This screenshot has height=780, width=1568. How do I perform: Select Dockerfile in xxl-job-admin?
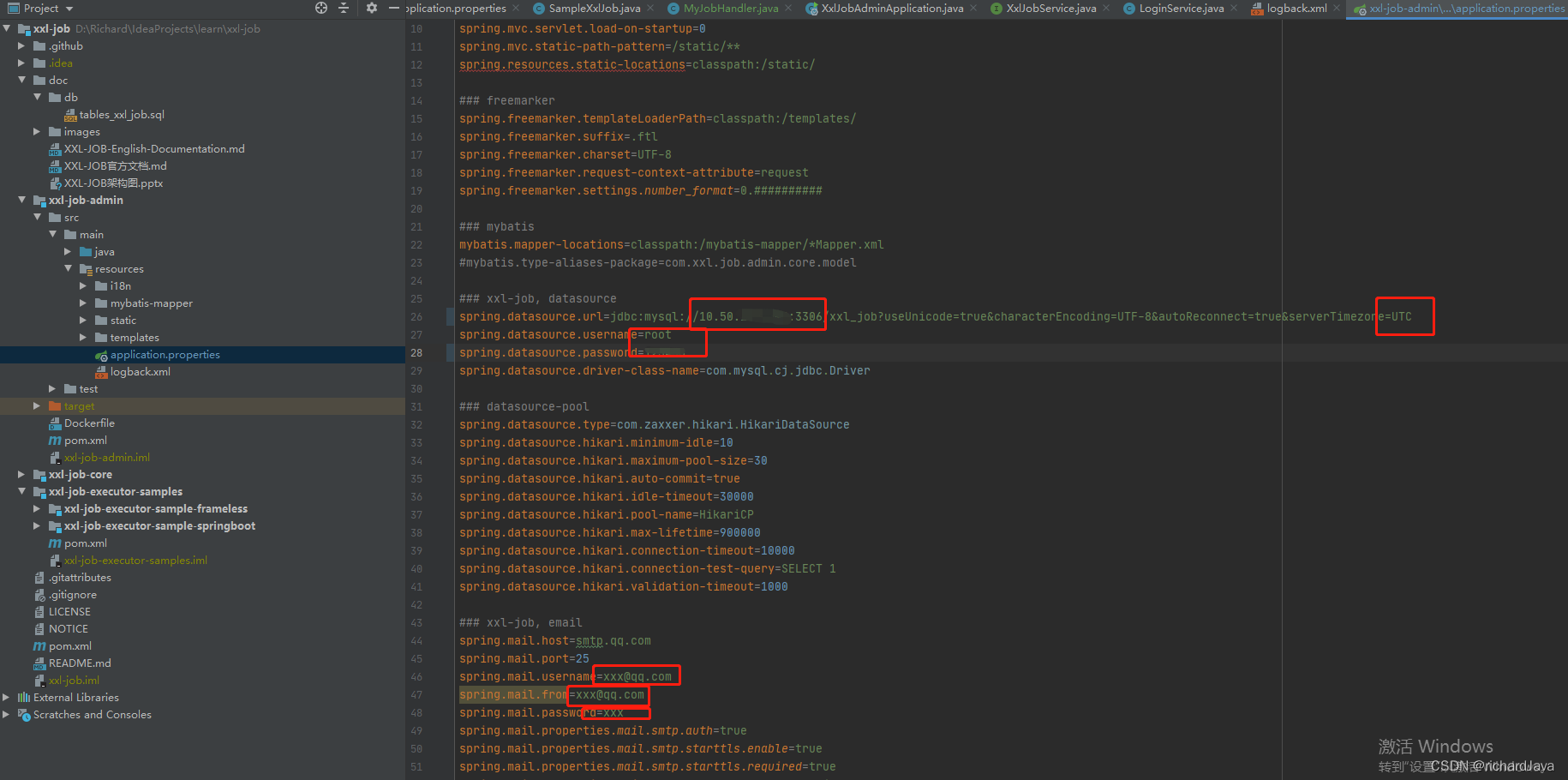[89, 423]
